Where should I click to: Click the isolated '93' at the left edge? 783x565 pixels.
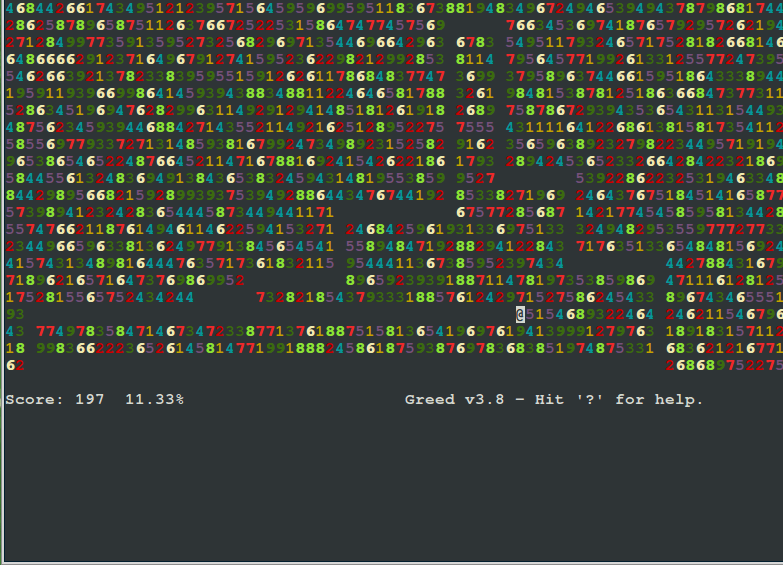pos(15,314)
